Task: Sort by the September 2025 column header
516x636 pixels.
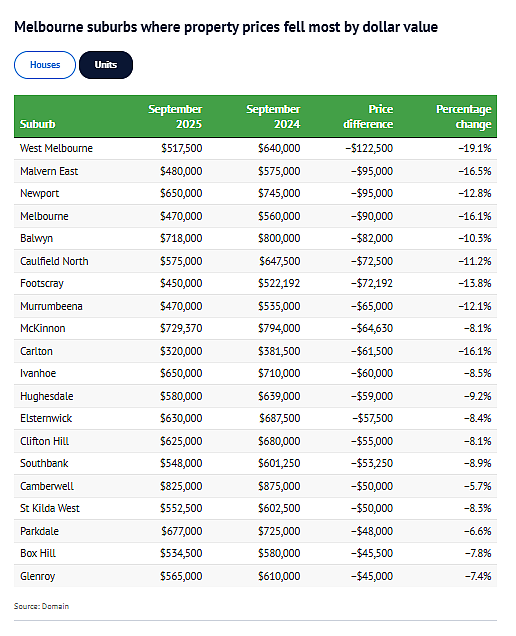Action: (175, 116)
